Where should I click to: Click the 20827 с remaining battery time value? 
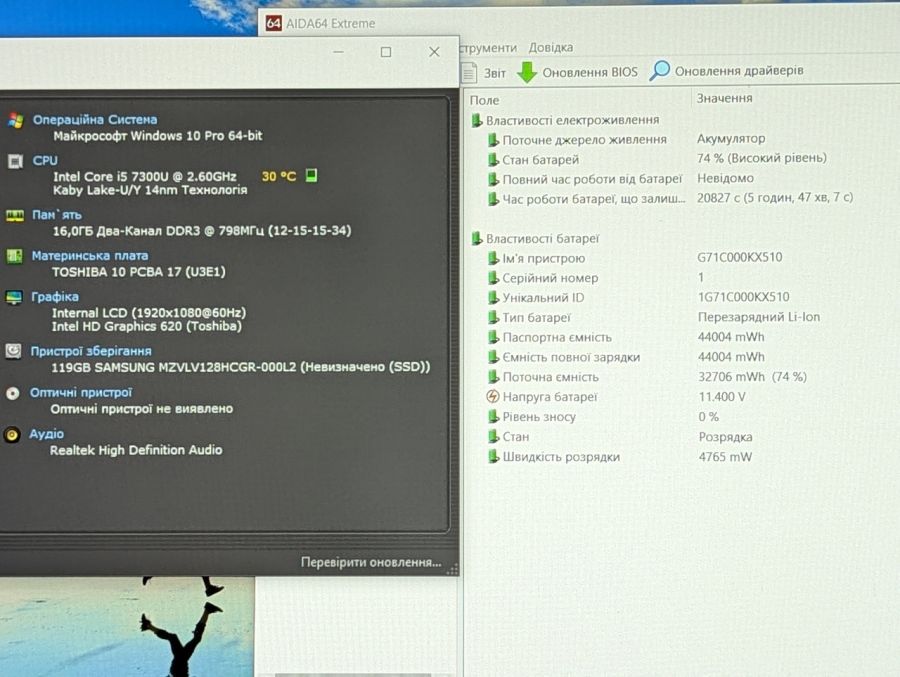pos(775,198)
